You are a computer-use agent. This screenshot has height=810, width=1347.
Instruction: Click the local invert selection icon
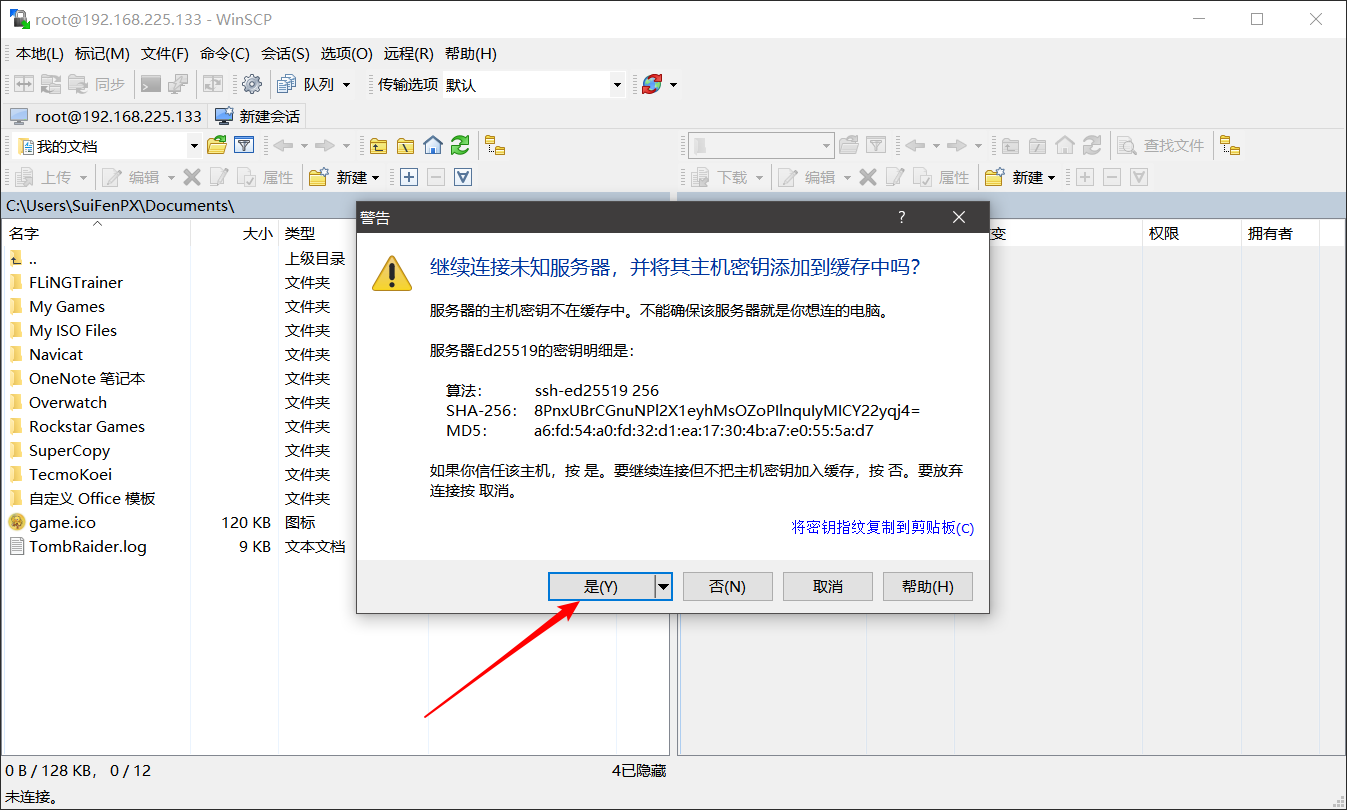463,177
